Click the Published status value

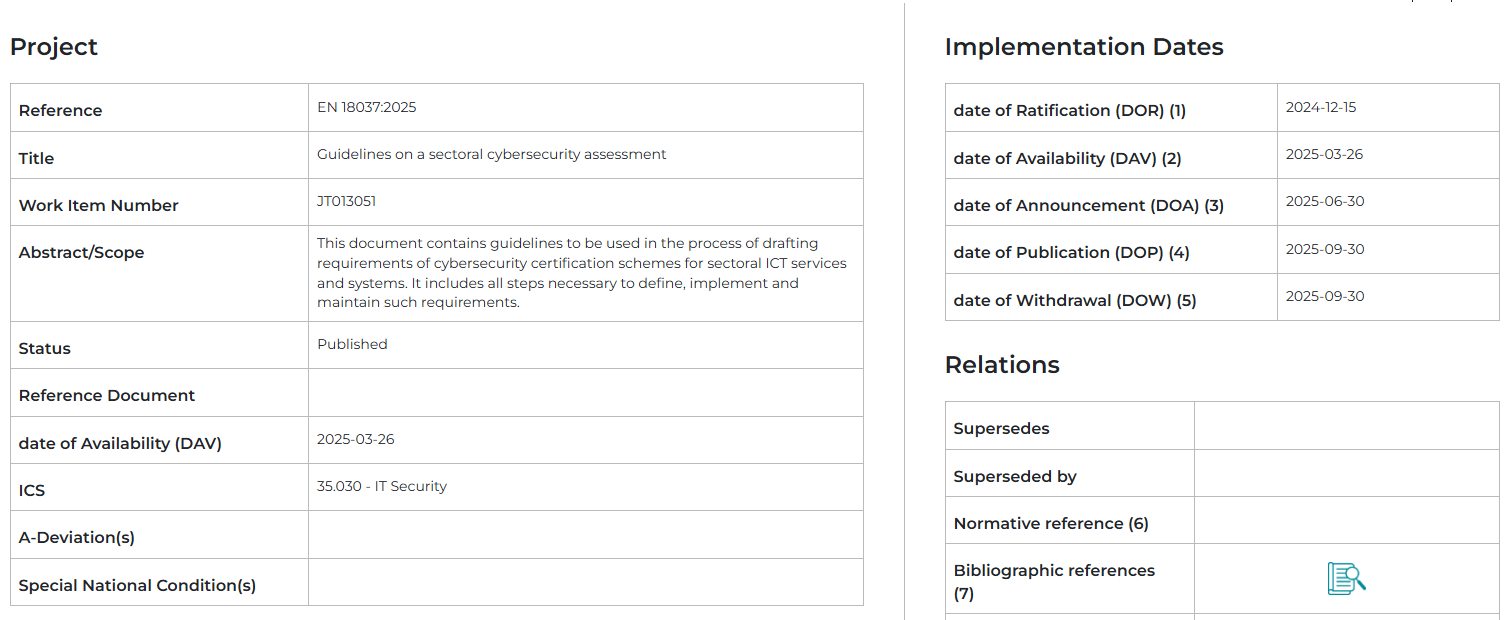(x=352, y=345)
